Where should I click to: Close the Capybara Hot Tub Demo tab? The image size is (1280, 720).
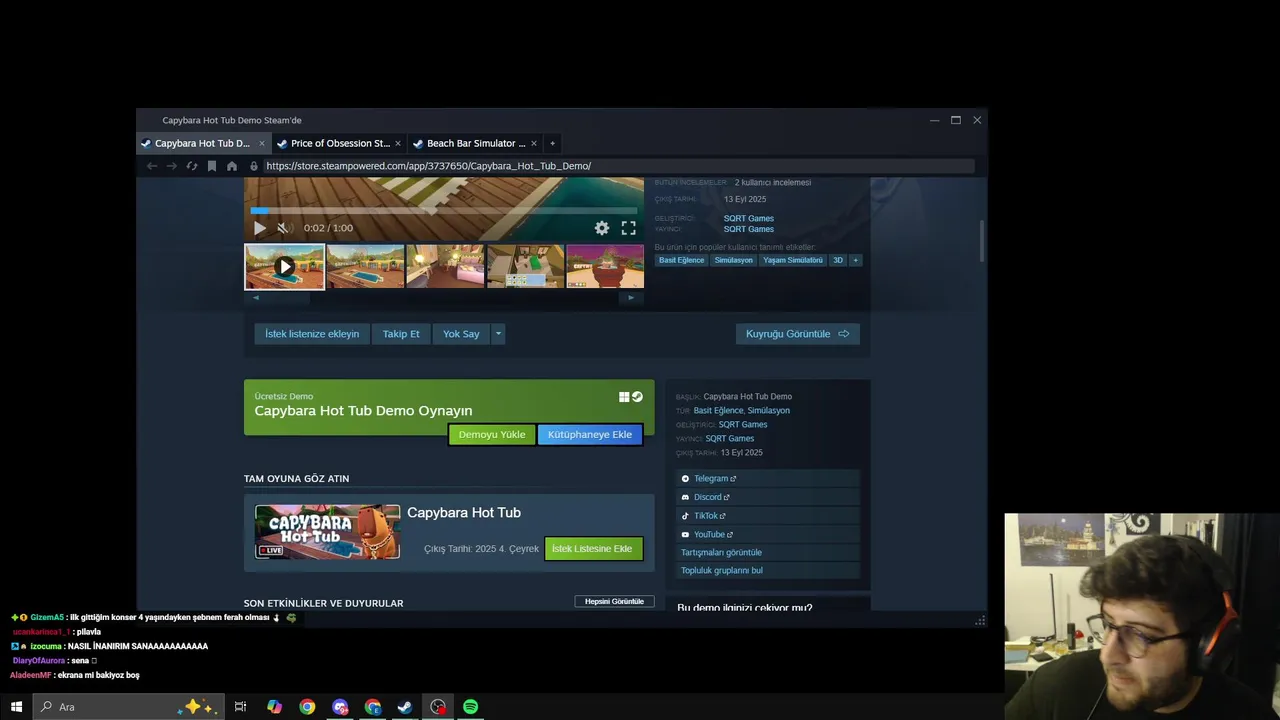tap(262, 143)
